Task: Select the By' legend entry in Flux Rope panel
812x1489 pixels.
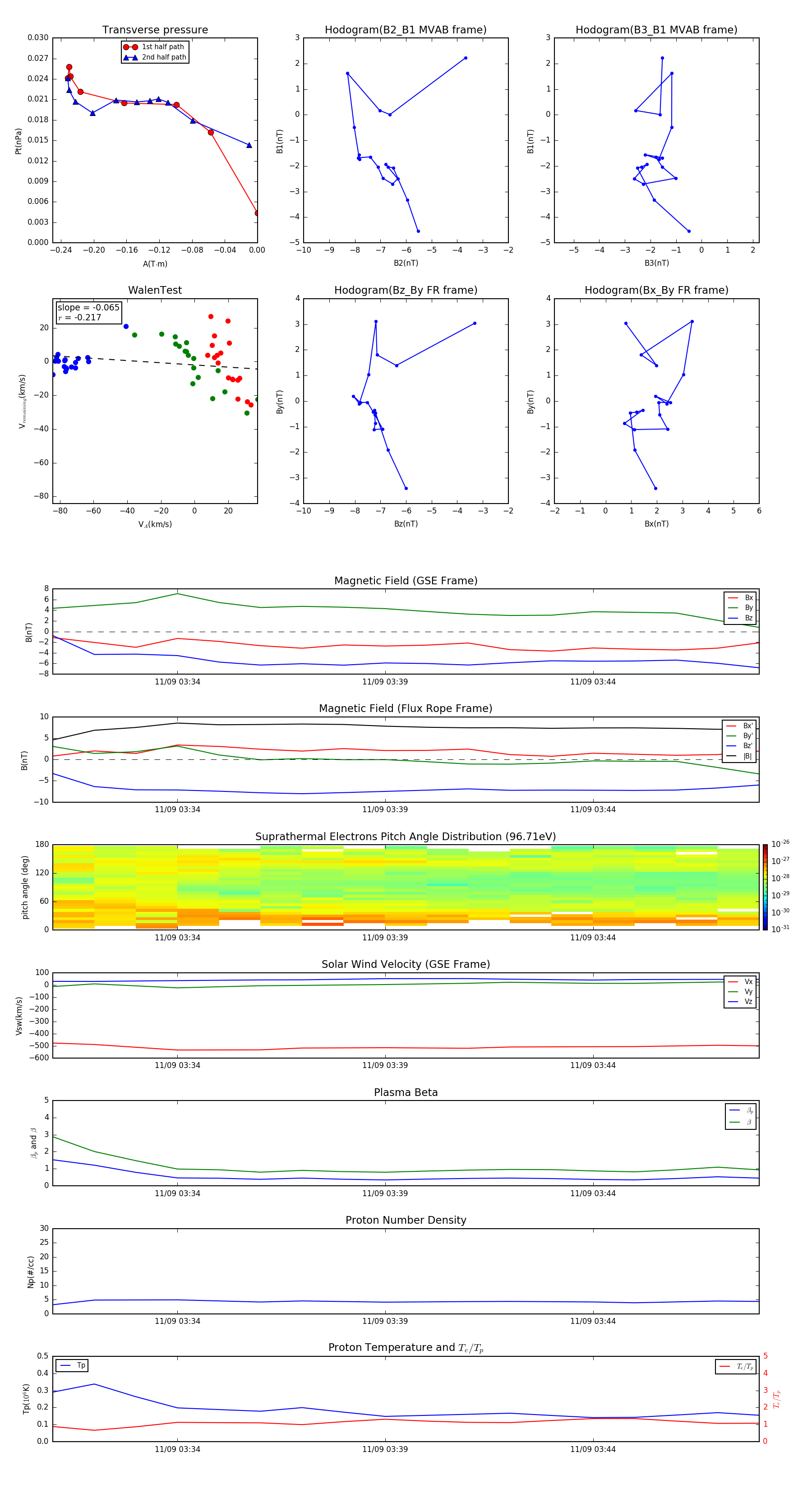Action: point(740,736)
